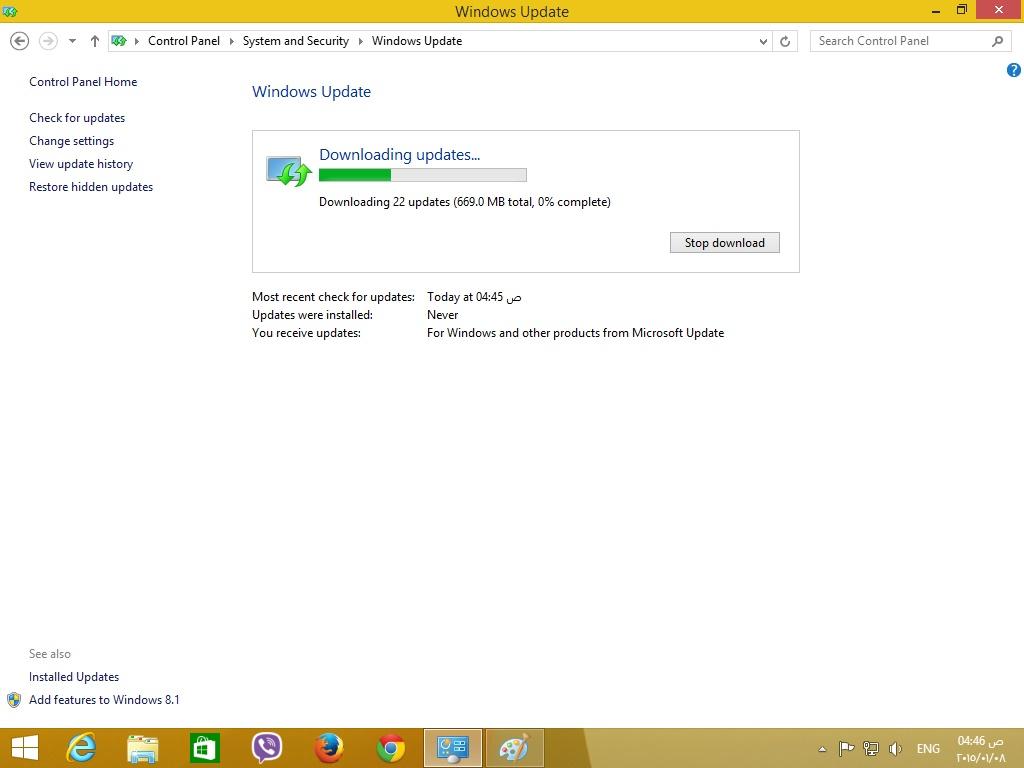The image size is (1024, 768).
Task: Open View update history
Action: (81, 163)
